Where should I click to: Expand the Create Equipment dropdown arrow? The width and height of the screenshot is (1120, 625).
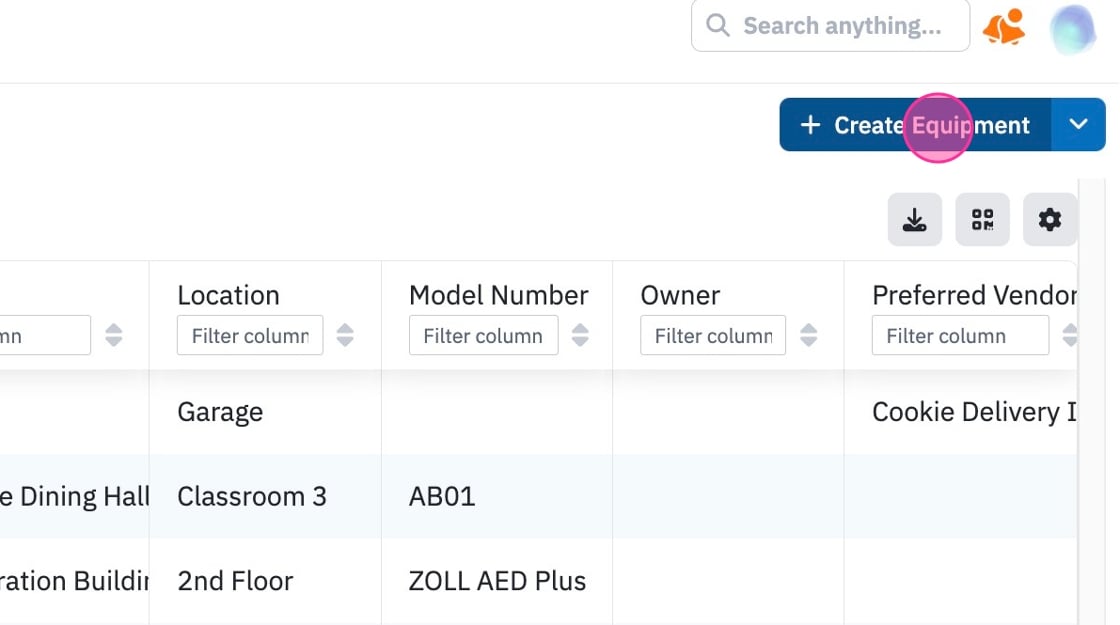click(x=1079, y=124)
